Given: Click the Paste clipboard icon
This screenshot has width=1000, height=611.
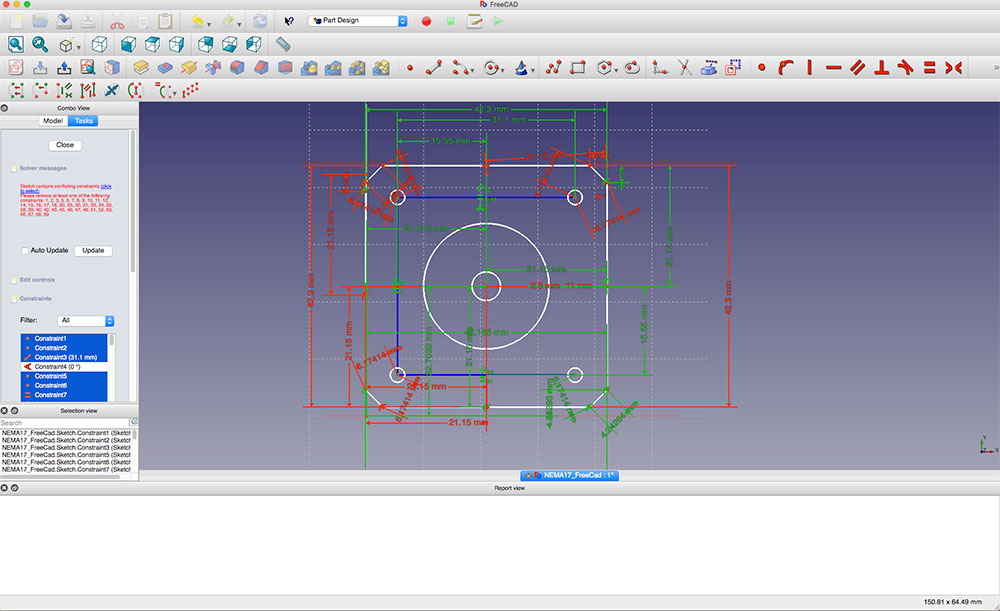Looking at the screenshot, I should tap(165, 21).
